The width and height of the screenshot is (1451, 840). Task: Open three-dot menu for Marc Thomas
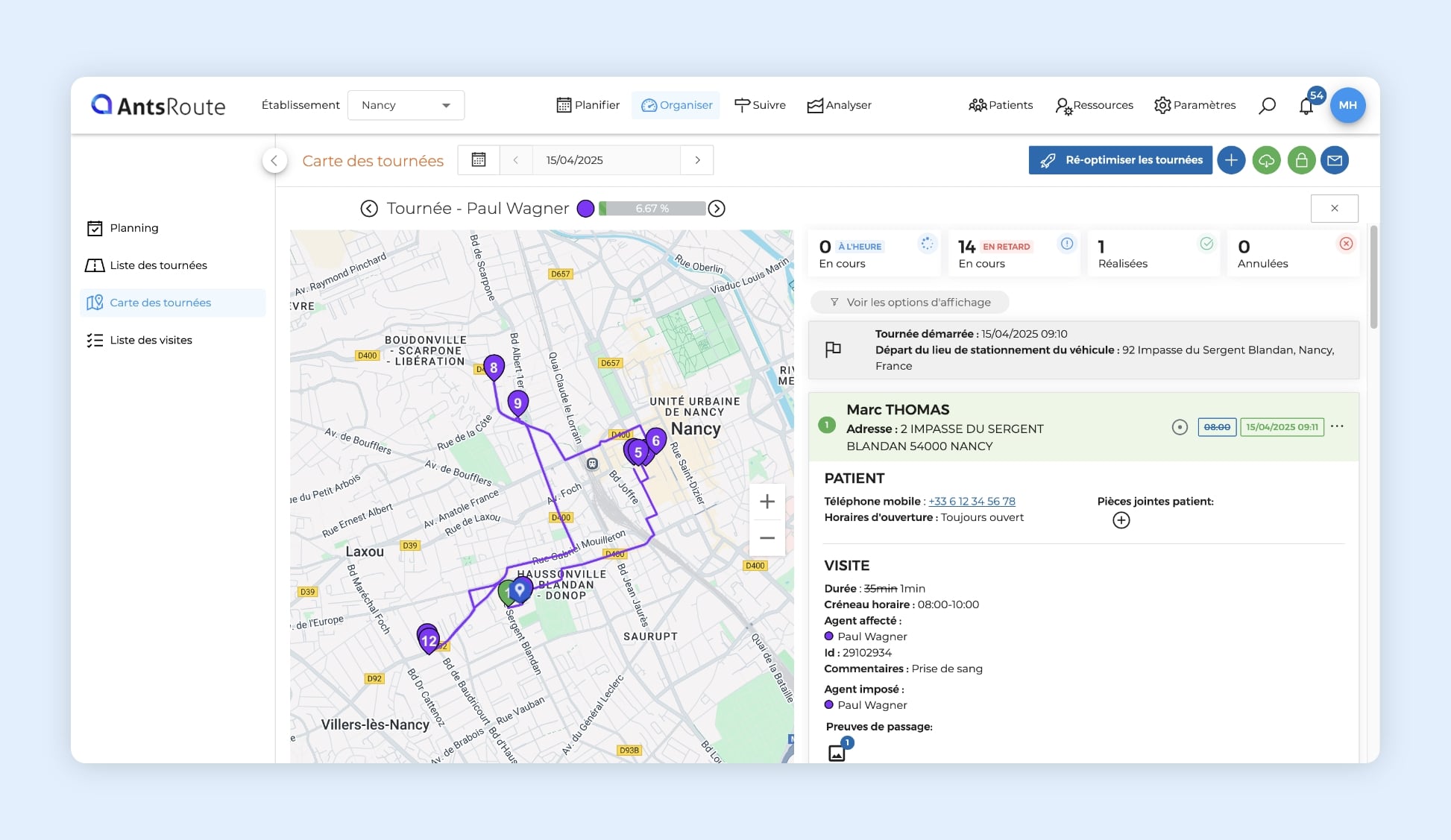pyautogui.click(x=1337, y=426)
